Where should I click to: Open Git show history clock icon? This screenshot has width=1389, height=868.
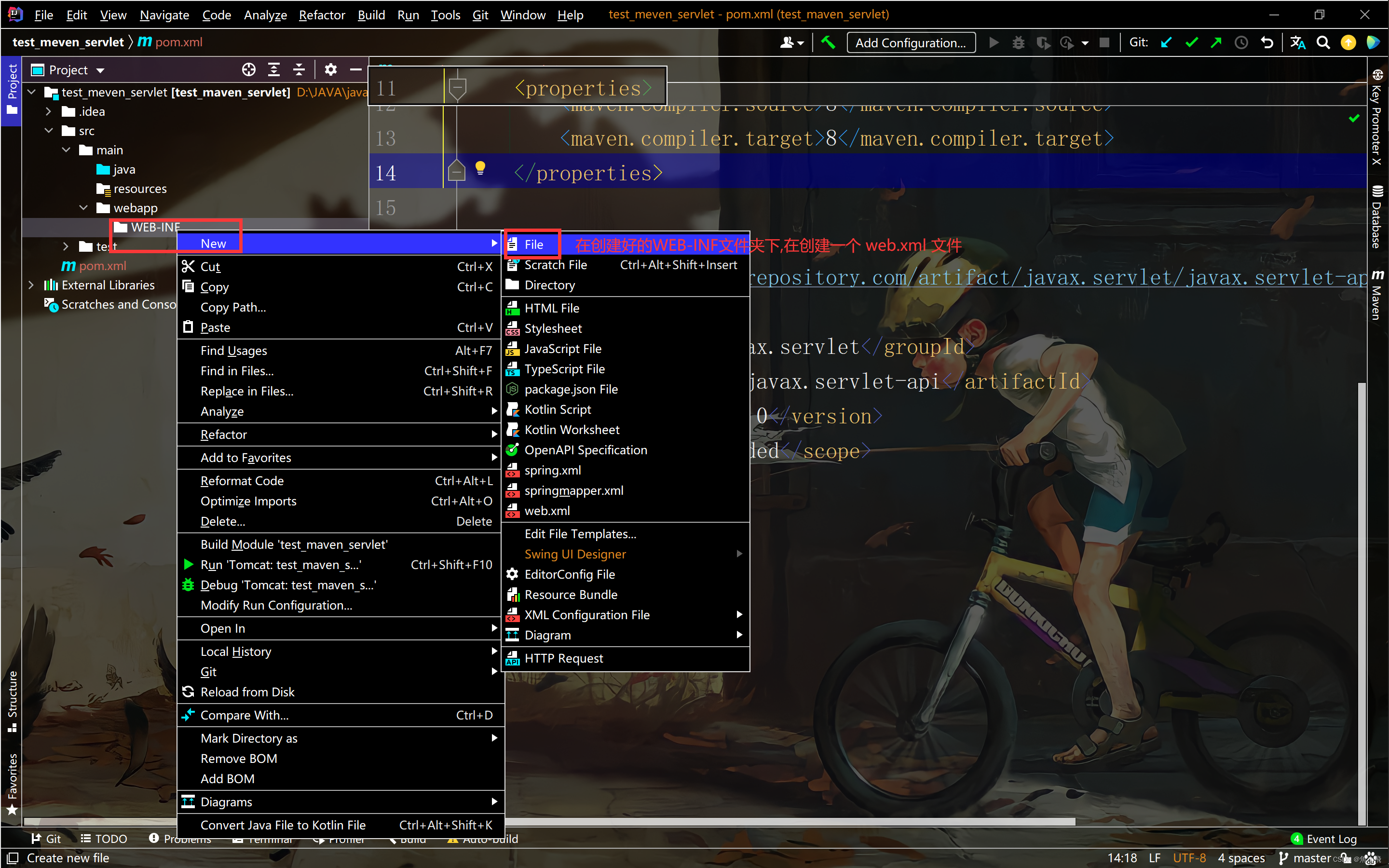tap(1241, 42)
